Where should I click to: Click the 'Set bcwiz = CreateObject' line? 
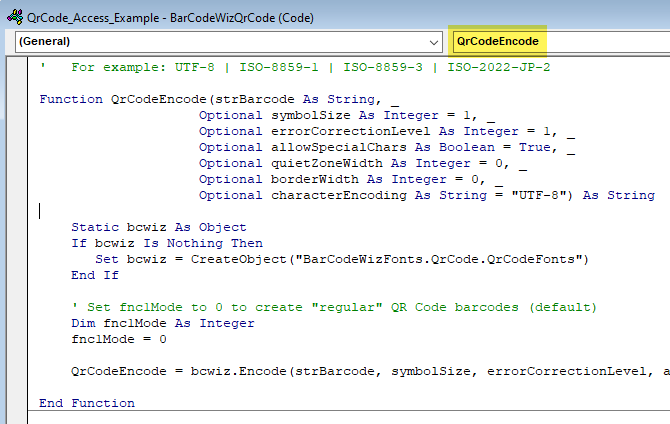click(x=342, y=259)
